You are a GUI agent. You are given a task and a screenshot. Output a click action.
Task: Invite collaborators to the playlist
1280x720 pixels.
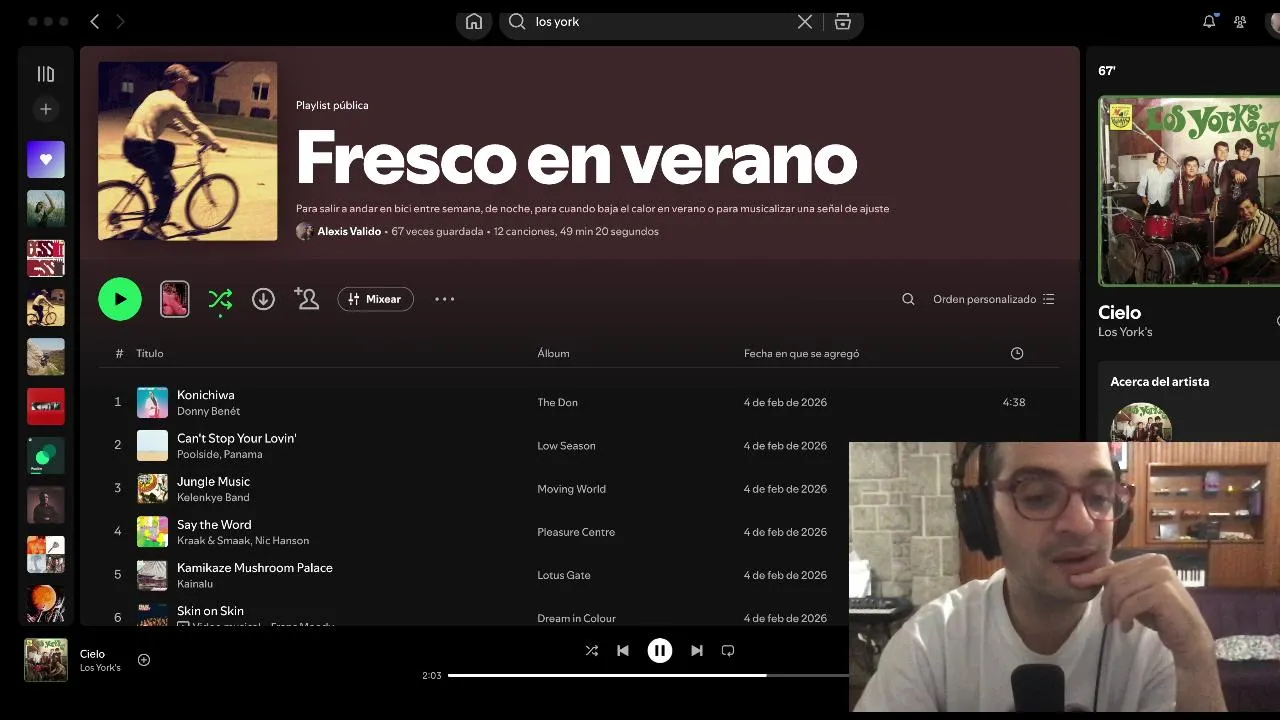[306, 298]
